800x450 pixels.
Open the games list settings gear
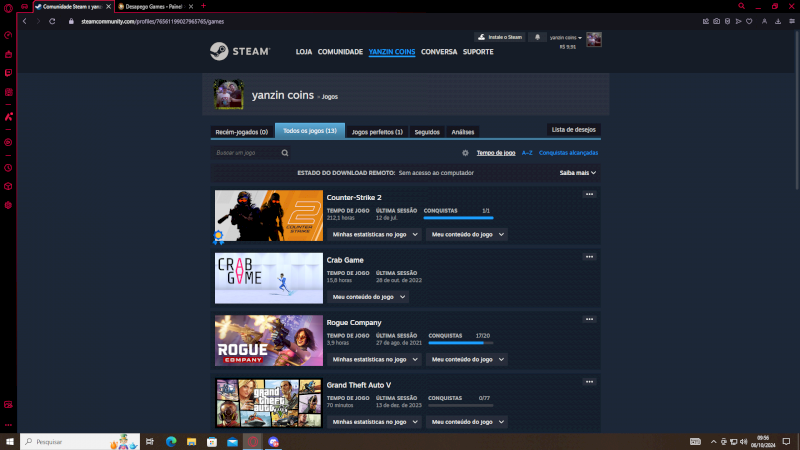click(x=465, y=153)
